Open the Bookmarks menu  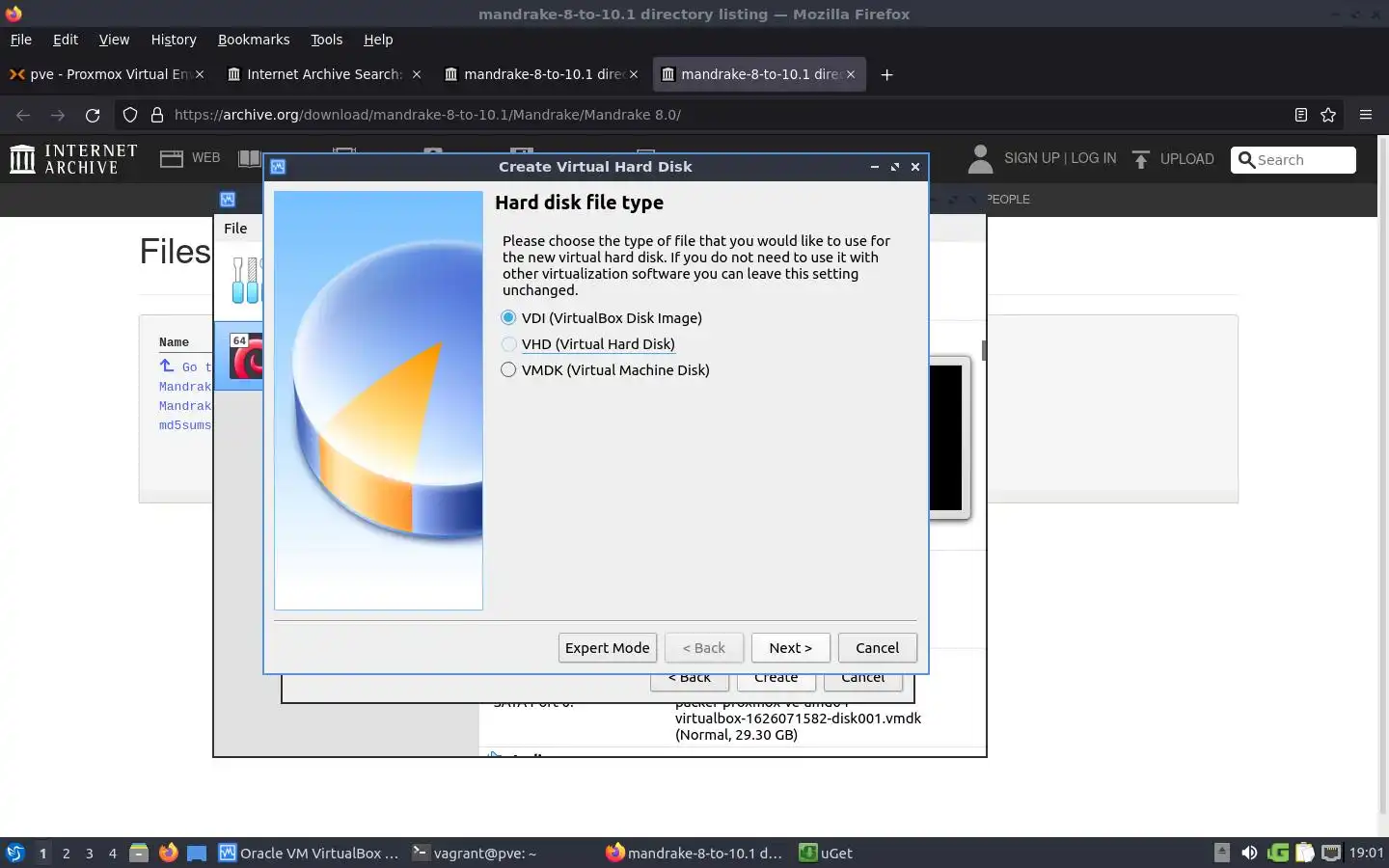[254, 40]
